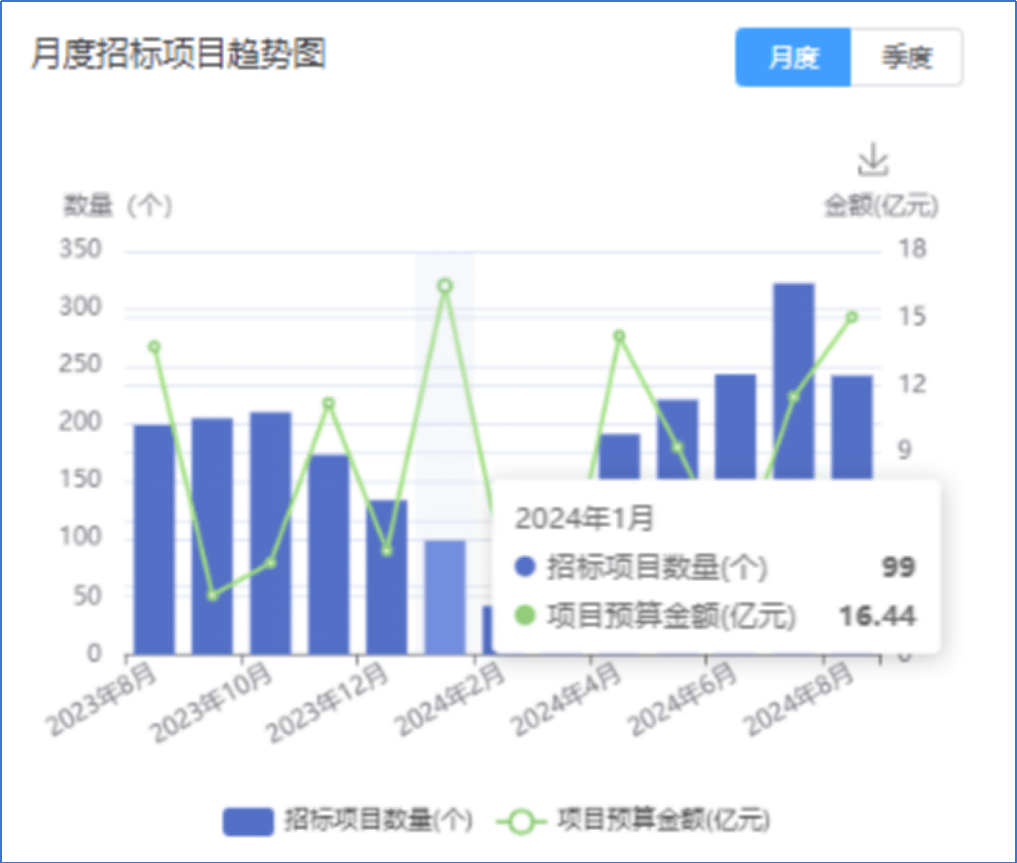Click the green line point at 2024年4月
1017x863 pixels.
(619, 336)
